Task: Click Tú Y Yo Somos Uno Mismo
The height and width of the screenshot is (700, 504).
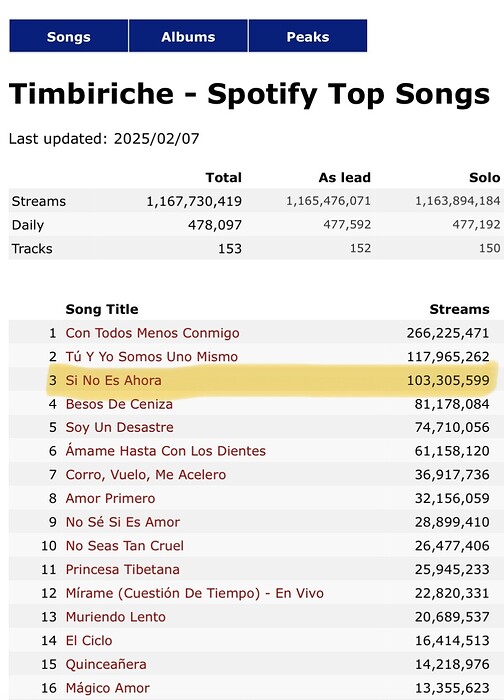Action: coord(151,357)
